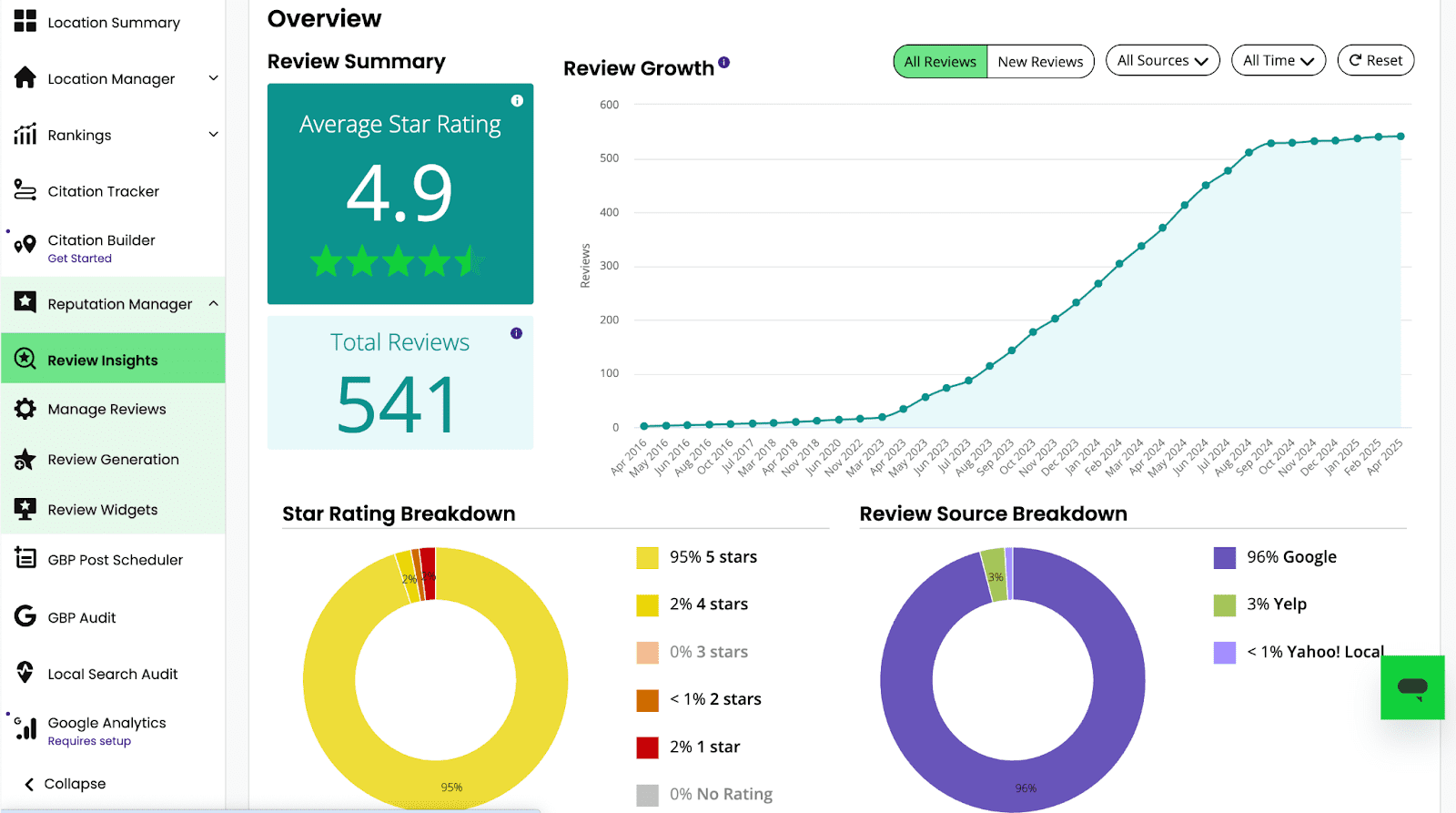Click the Reset button
Image resolution: width=1456 pixels, height=813 pixels.
[1375, 60]
